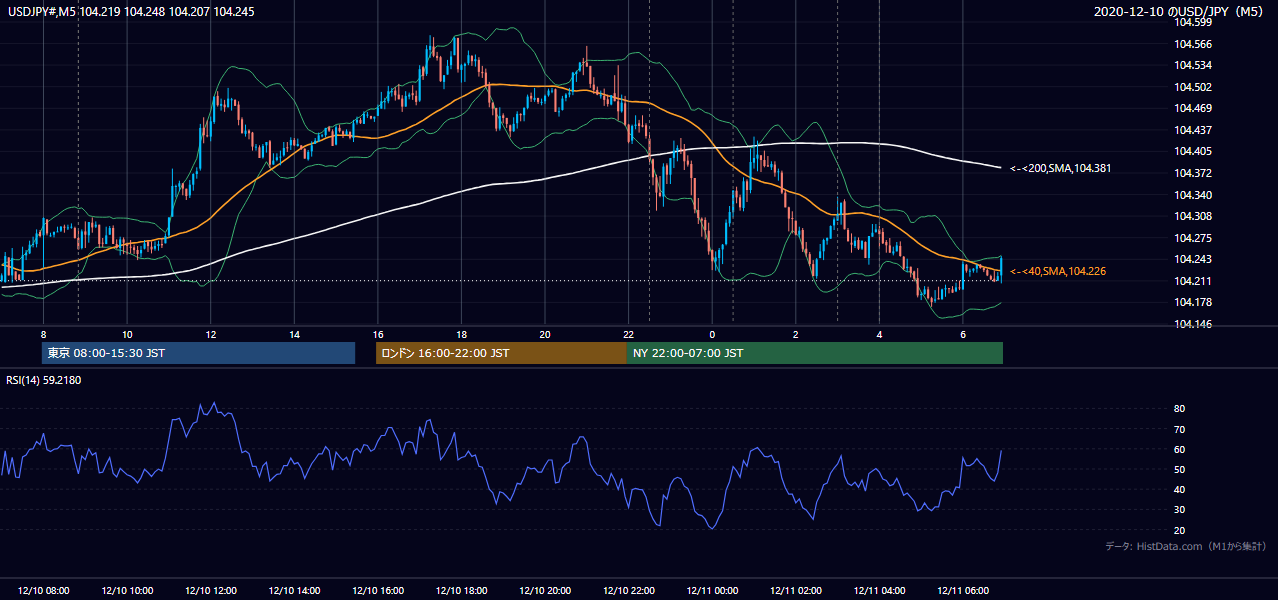This screenshot has height=600, width=1278.
Task: Click hour label 22 under the price chart
Action: pyautogui.click(x=629, y=334)
